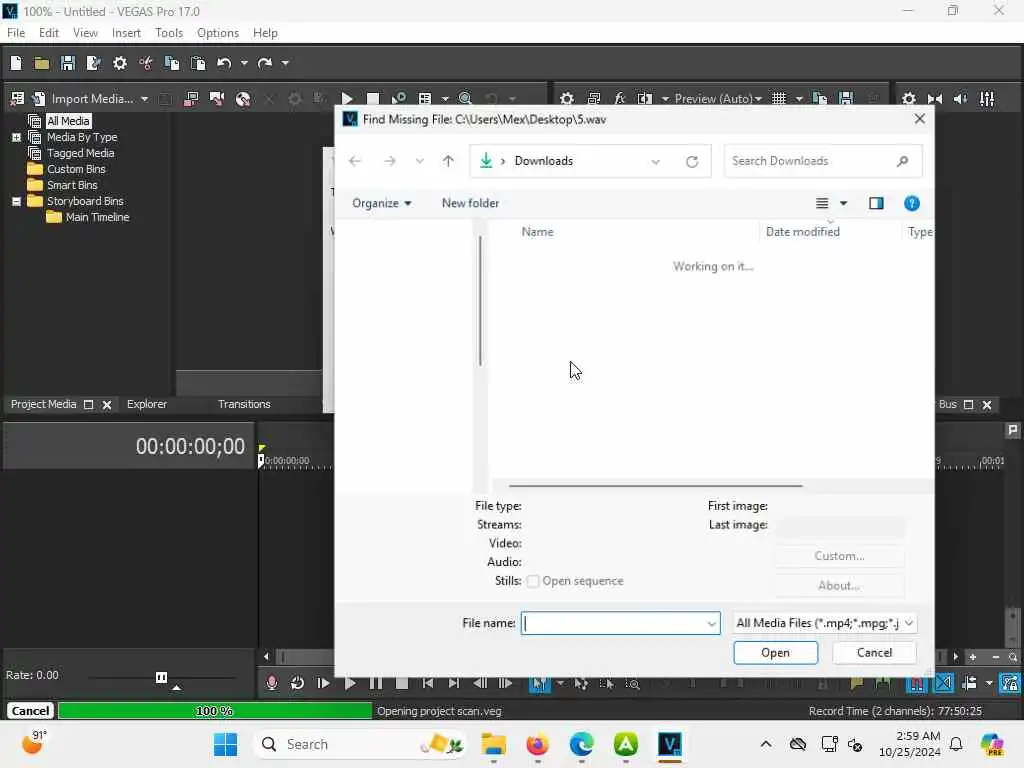Switch to the Project Media tab
Viewport: 1024px width, 768px height.
43,404
